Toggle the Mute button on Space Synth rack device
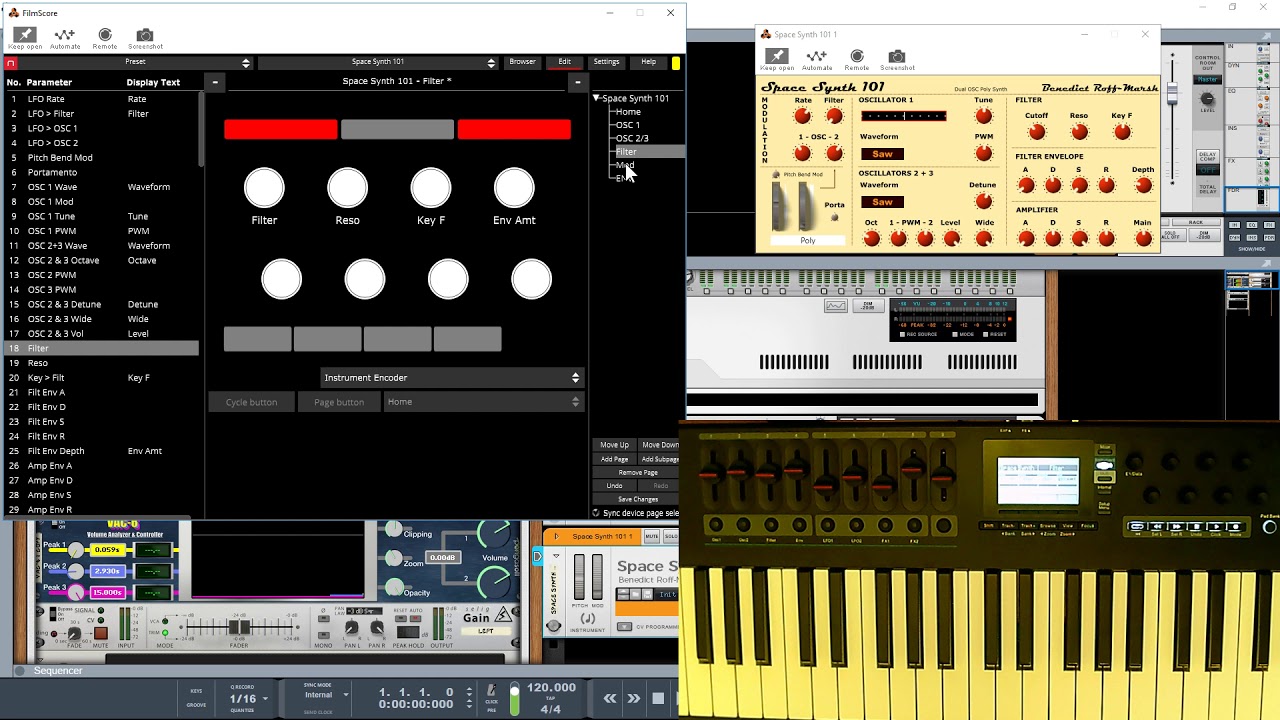 (651, 537)
